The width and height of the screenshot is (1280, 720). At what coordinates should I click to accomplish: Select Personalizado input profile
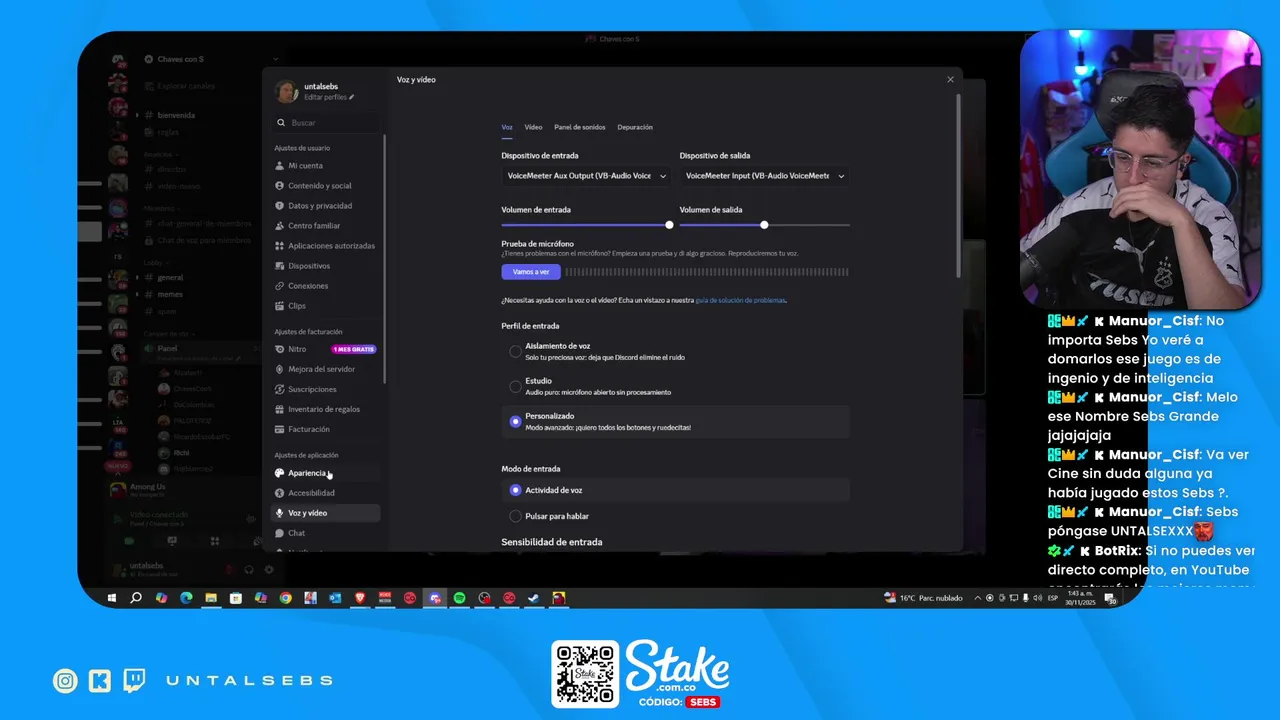pos(675,422)
